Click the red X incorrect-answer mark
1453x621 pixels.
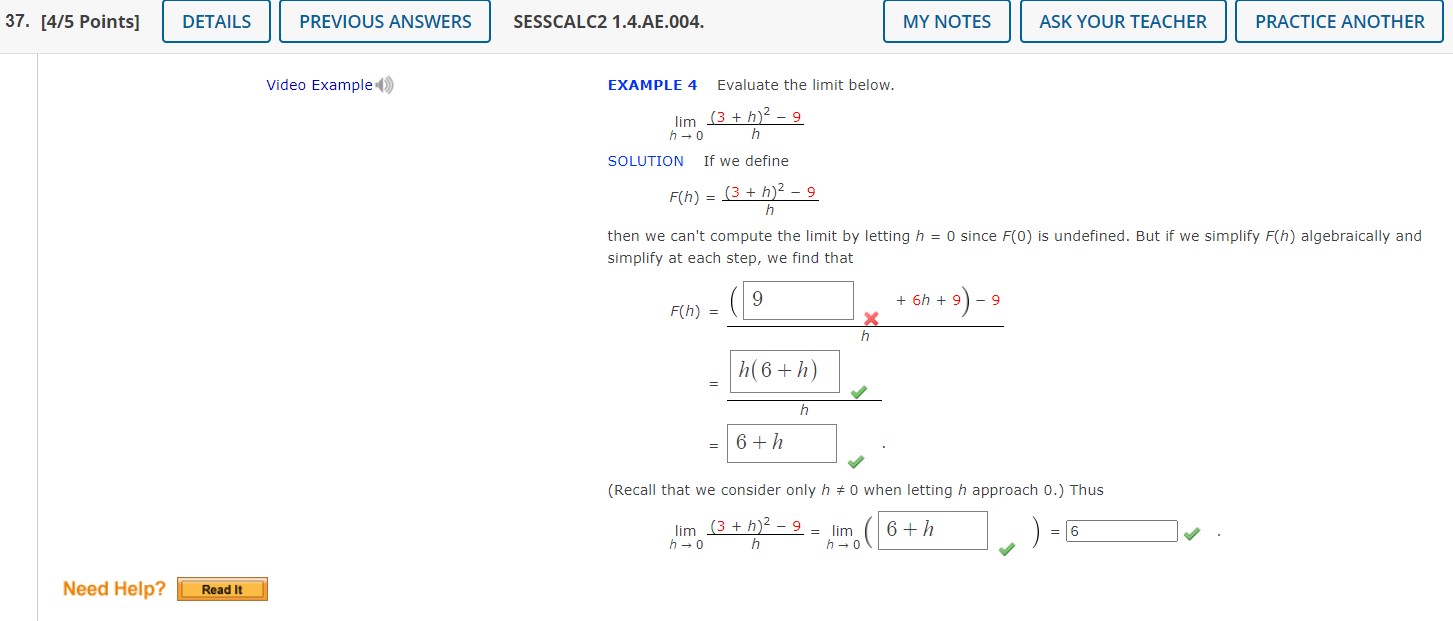point(870,319)
